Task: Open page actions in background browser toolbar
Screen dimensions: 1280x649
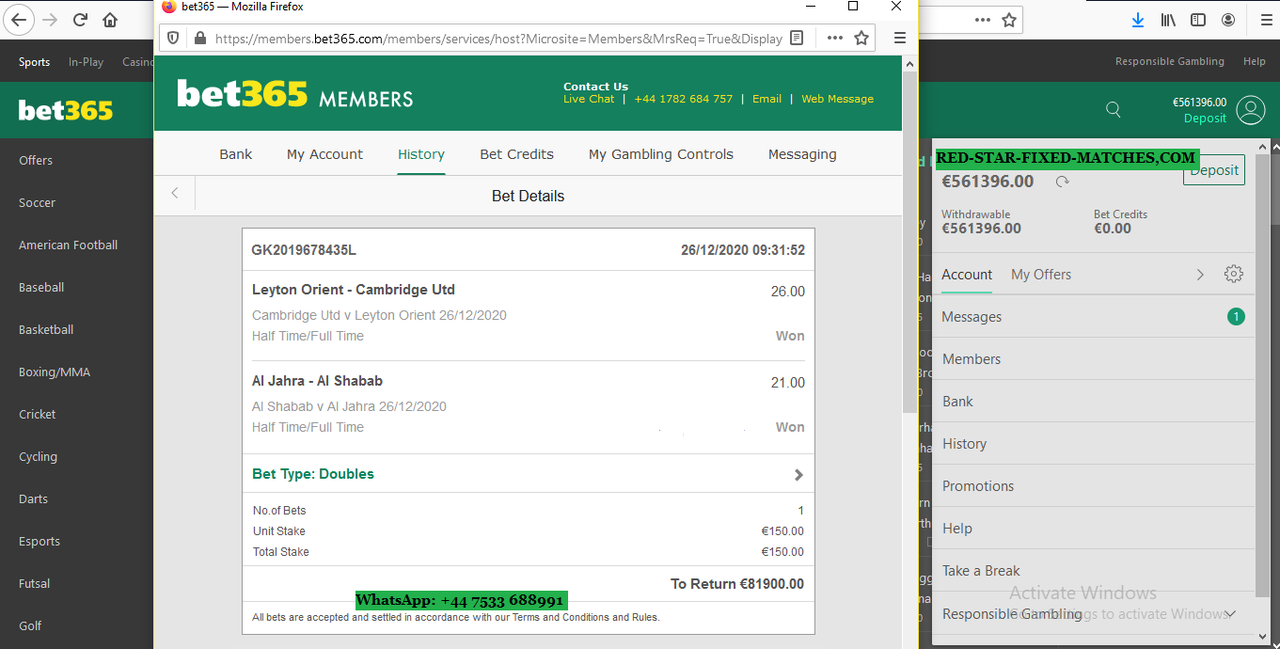Action: pyautogui.click(x=983, y=19)
